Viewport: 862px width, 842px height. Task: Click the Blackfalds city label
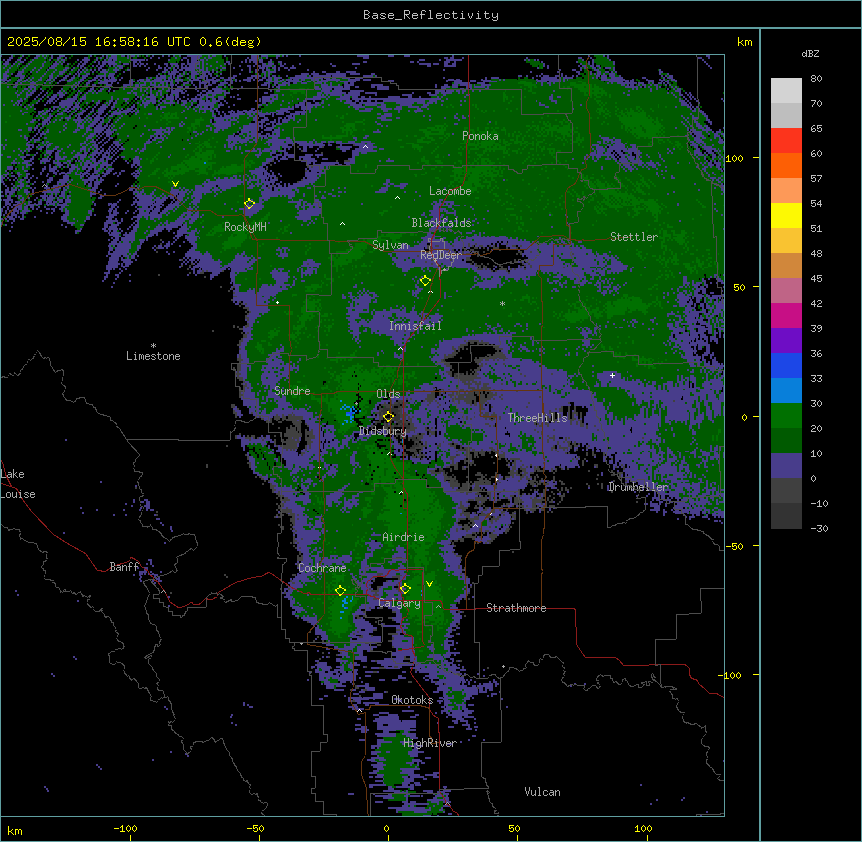click(x=441, y=223)
